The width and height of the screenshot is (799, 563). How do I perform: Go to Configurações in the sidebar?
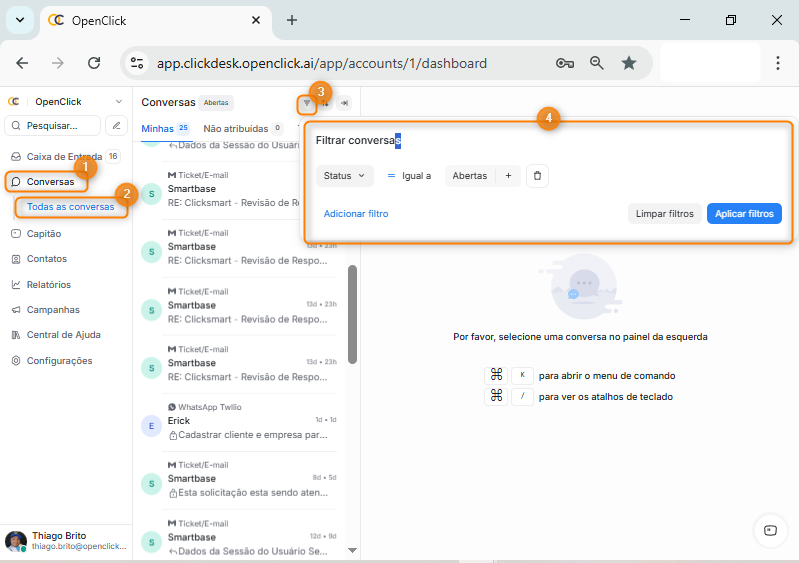tap(58, 361)
